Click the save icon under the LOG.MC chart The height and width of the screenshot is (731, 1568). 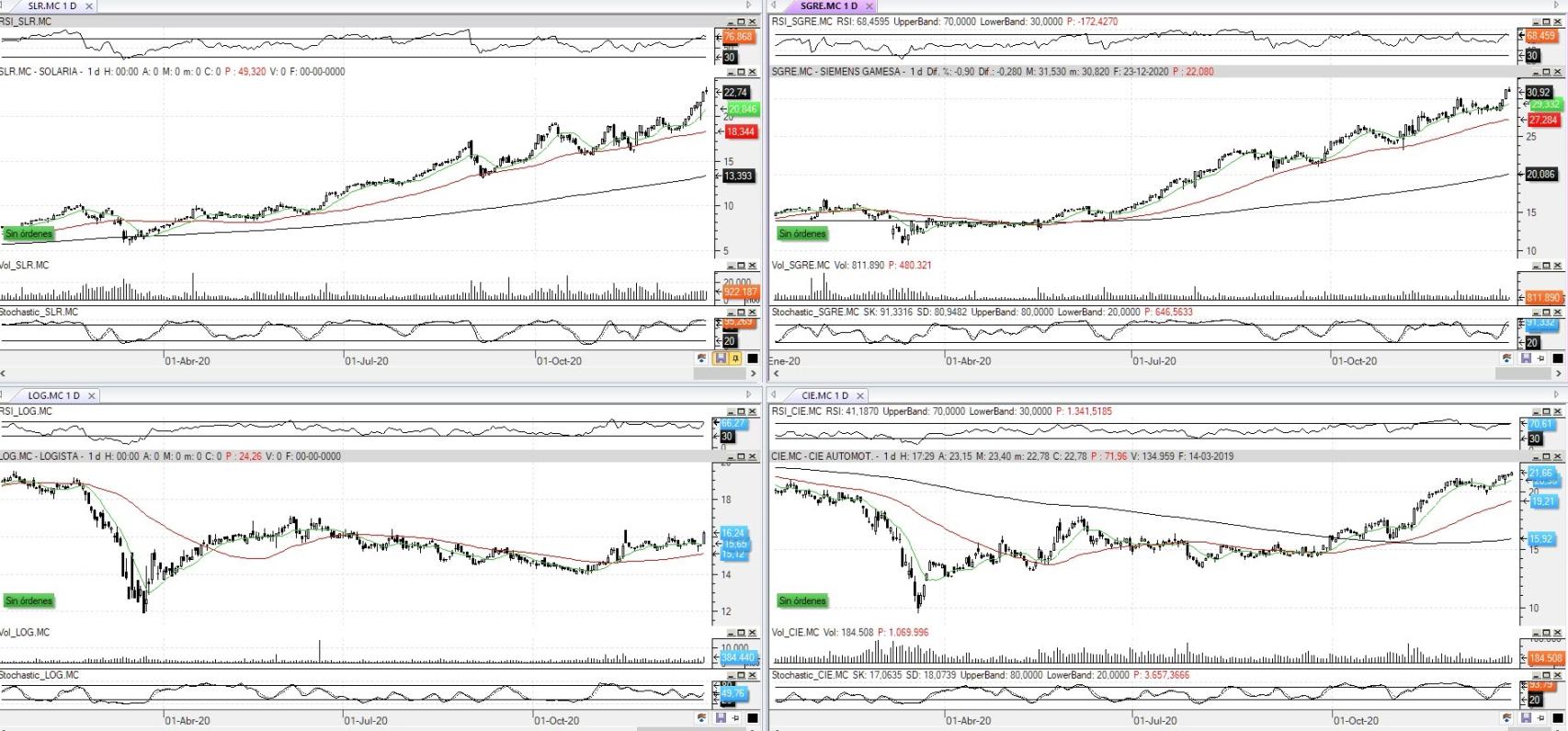[721, 718]
